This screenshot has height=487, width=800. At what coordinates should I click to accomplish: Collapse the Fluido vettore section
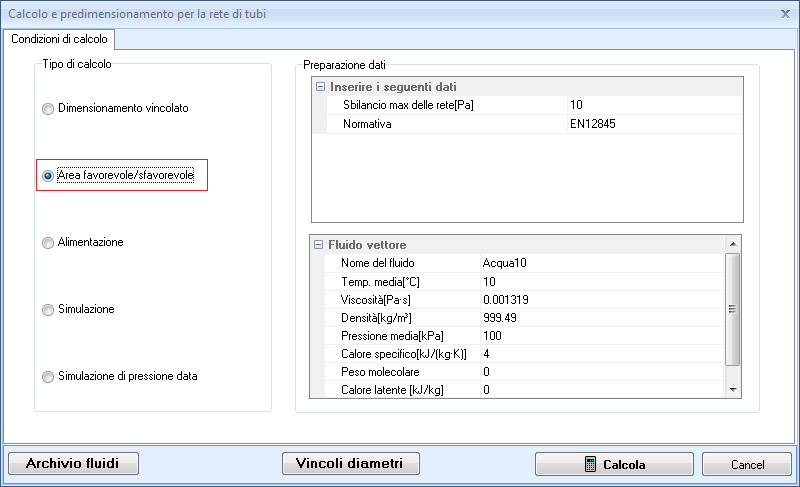(320, 245)
